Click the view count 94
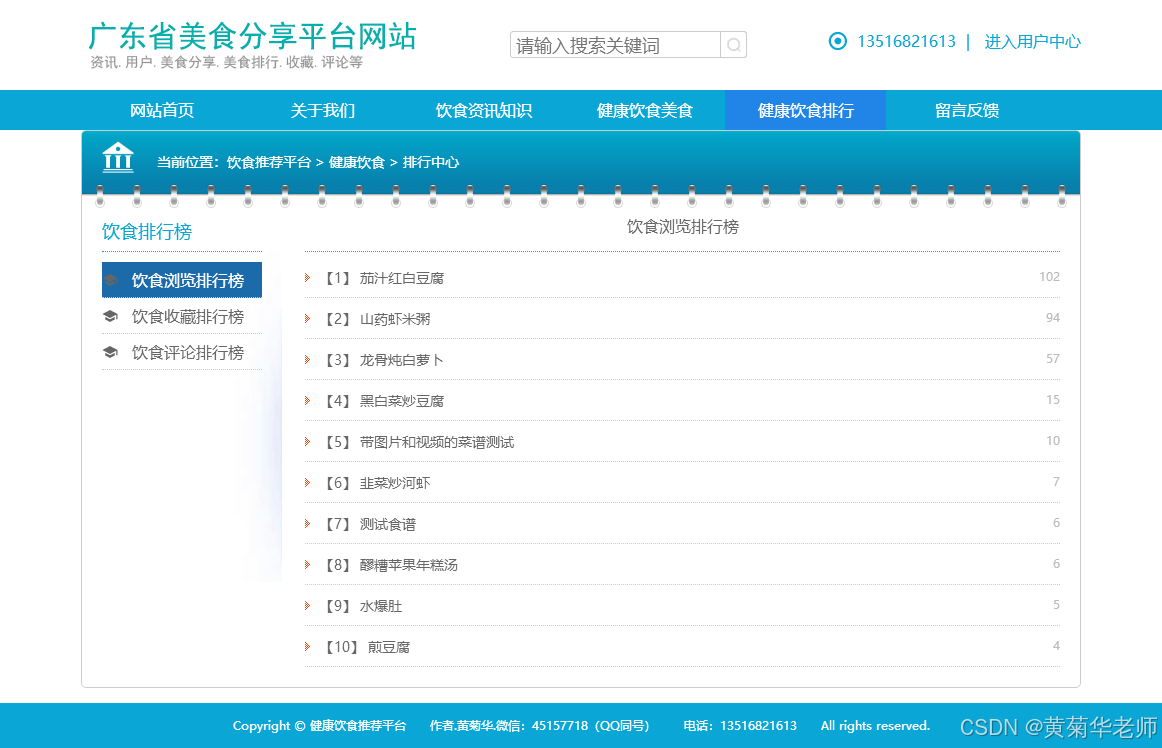 pos(1052,317)
